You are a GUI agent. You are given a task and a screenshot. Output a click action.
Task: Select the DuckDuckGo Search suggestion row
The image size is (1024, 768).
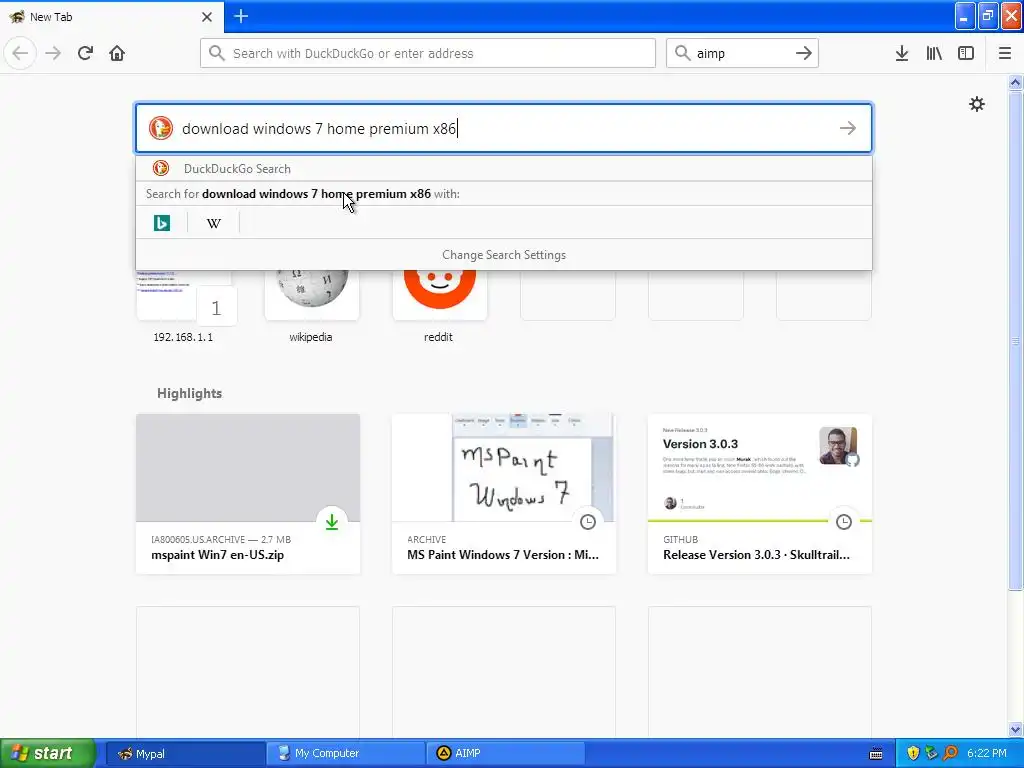pyautogui.click(x=504, y=168)
